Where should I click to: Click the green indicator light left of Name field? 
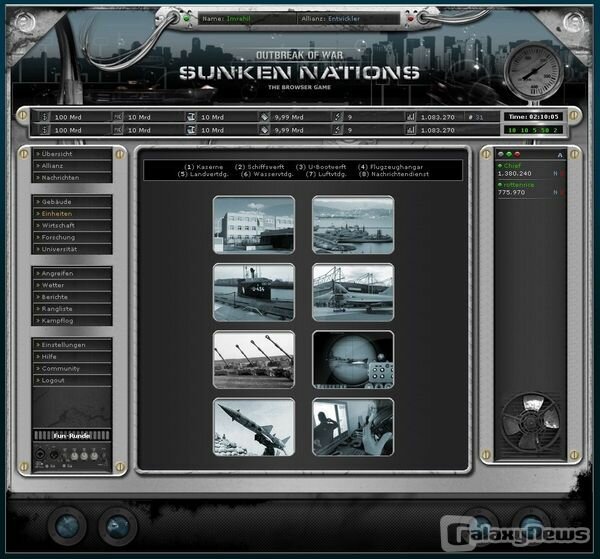pos(187,18)
